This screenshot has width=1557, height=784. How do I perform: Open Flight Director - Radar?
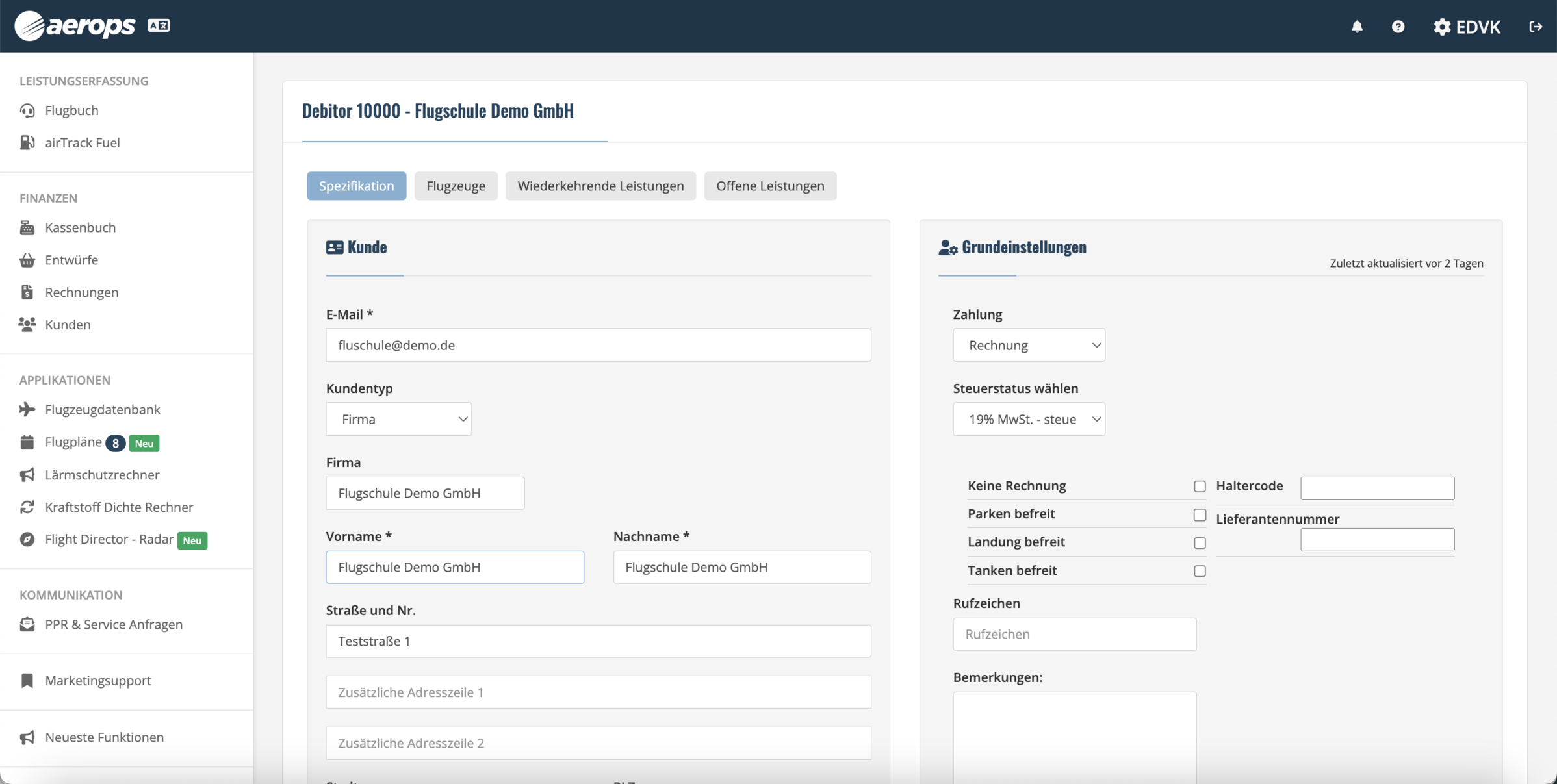pos(109,539)
